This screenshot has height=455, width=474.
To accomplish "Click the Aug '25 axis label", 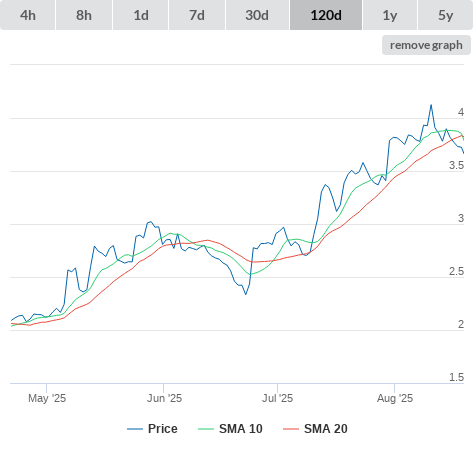I will (395, 398).
